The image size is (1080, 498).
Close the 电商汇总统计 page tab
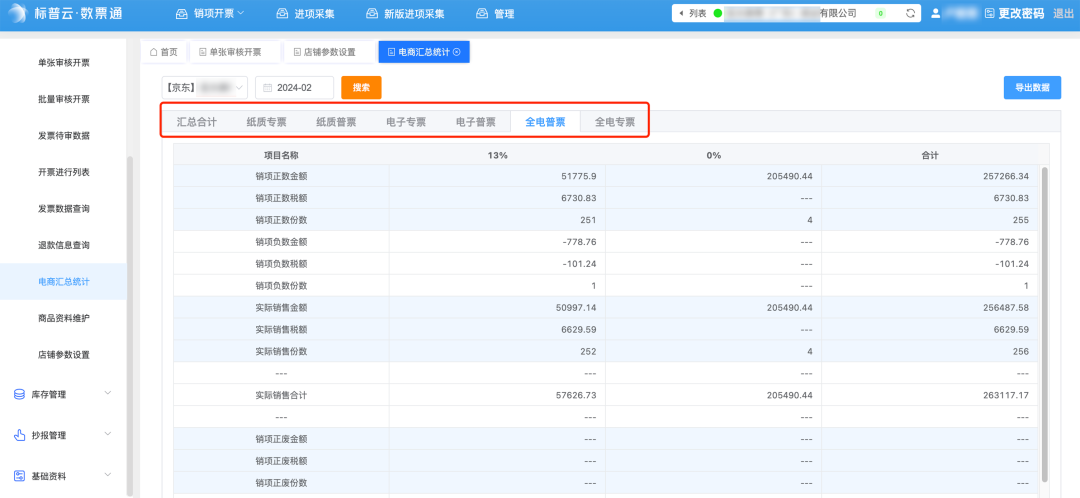pyautogui.click(x=457, y=52)
